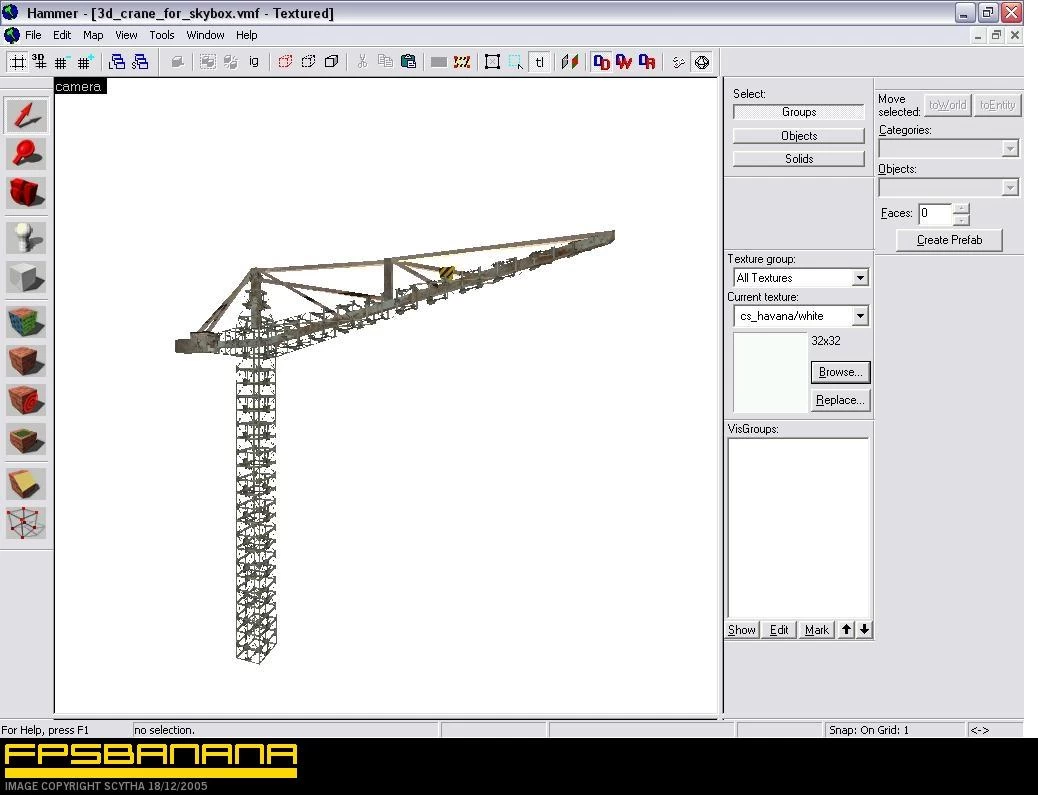Toggle the DA displacement alpha button
This screenshot has height=795, width=1038.
click(x=647, y=62)
